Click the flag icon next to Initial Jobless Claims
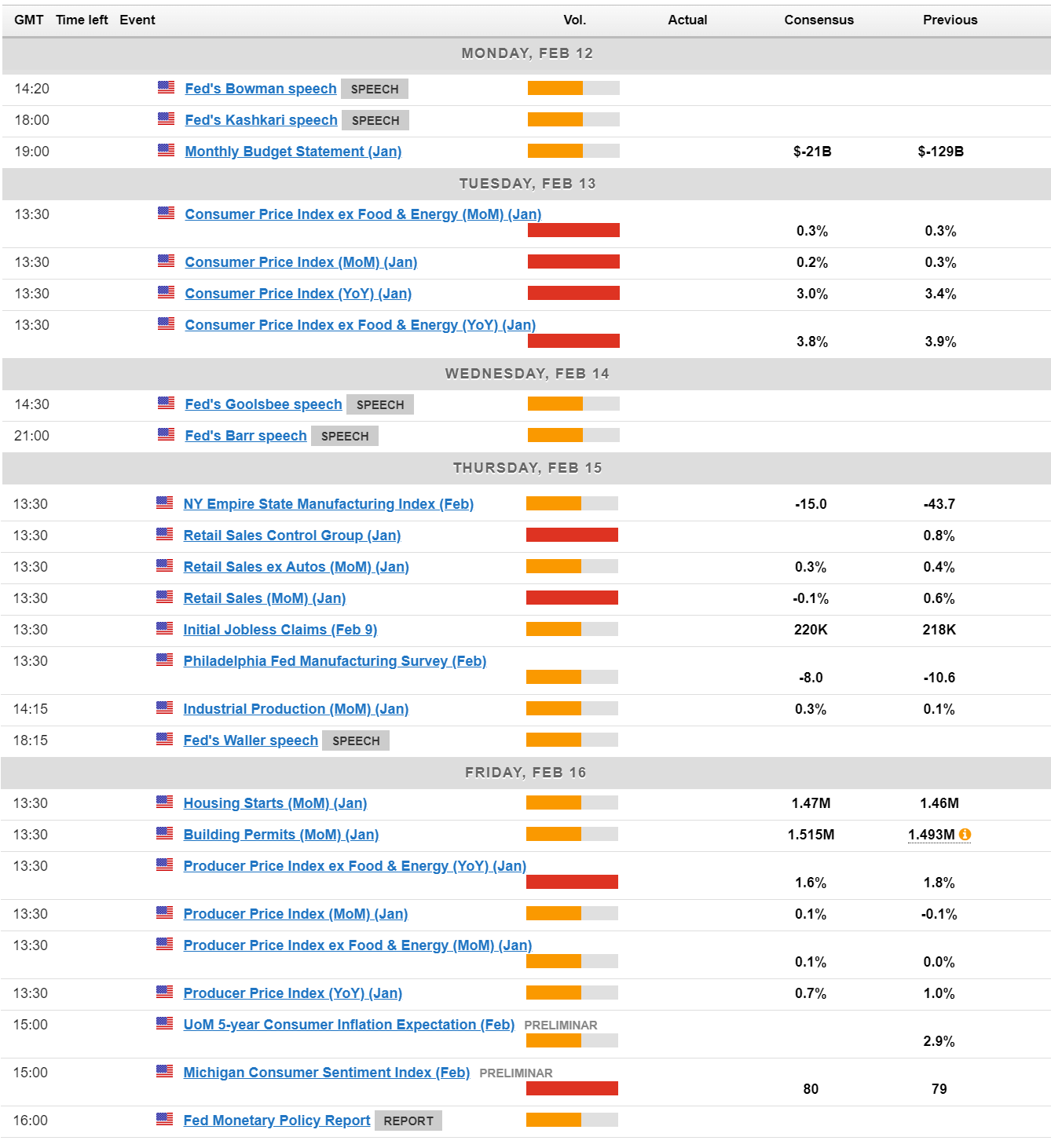 (x=164, y=629)
